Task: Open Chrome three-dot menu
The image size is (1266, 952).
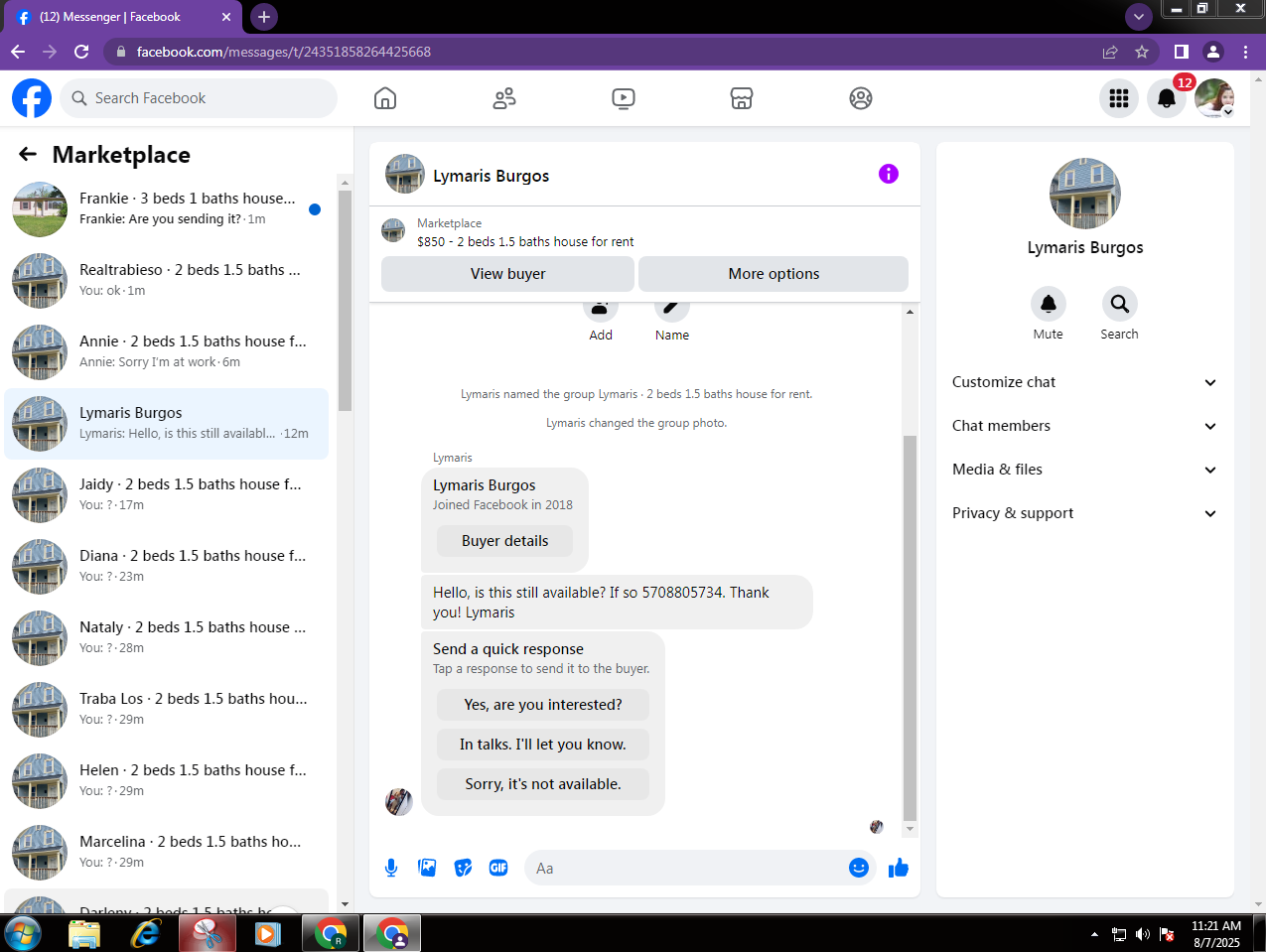Action: (x=1245, y=52)
